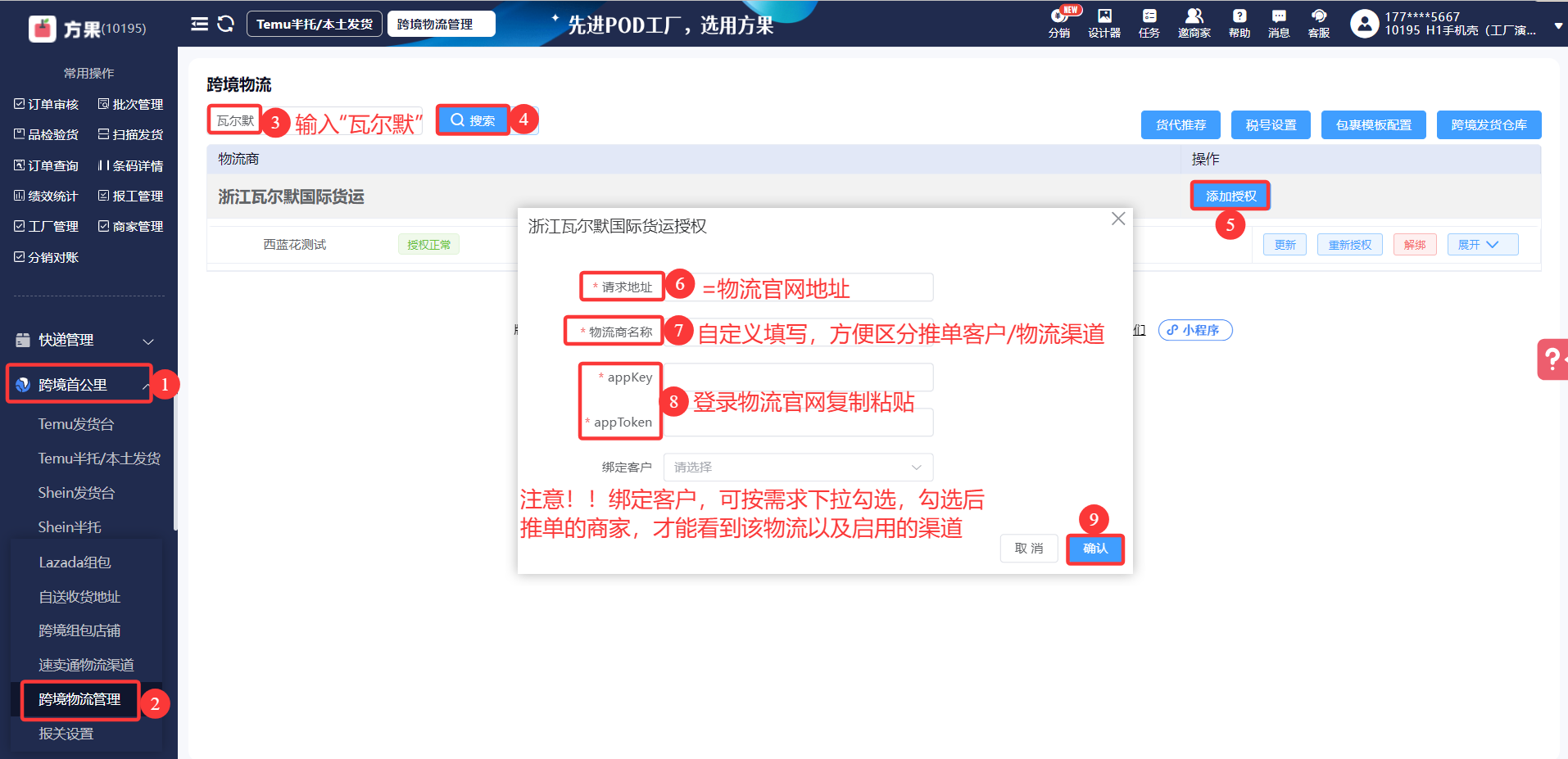The height and width of the screenshot is (759, 1568).
Task: Open 工厂管理 shortcut
Action: (x=47, y=226)
